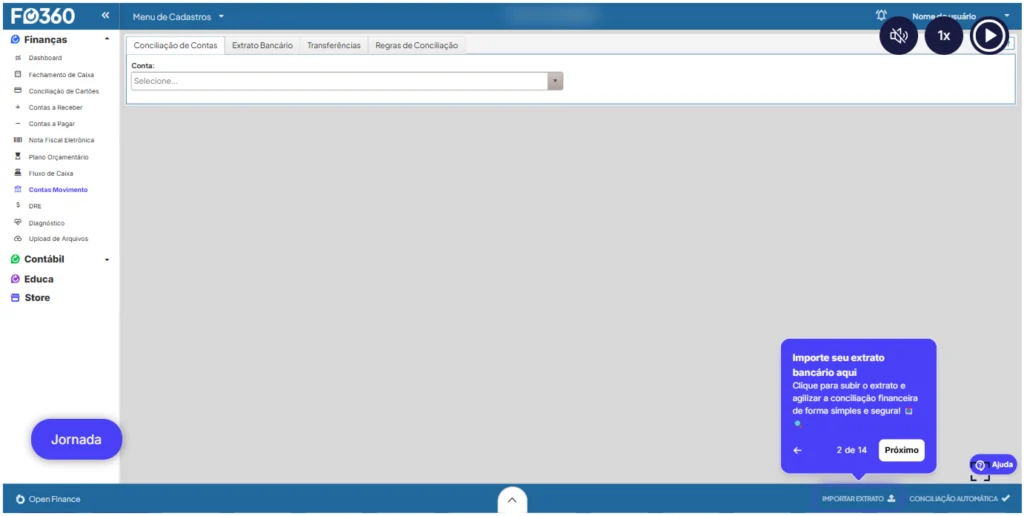
Task: Open the F360 logo home
Action: [x=42, y=16]
